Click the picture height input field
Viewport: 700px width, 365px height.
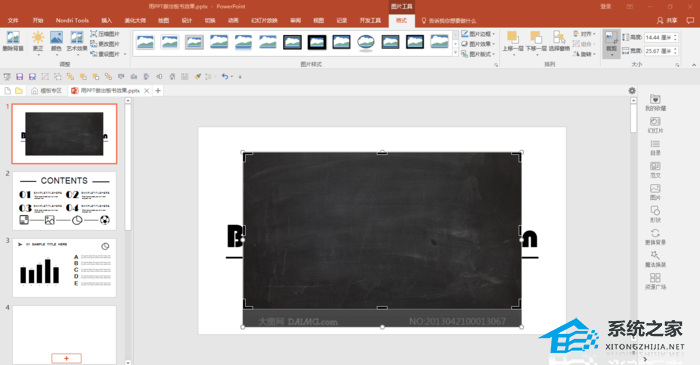click(660, 37)
